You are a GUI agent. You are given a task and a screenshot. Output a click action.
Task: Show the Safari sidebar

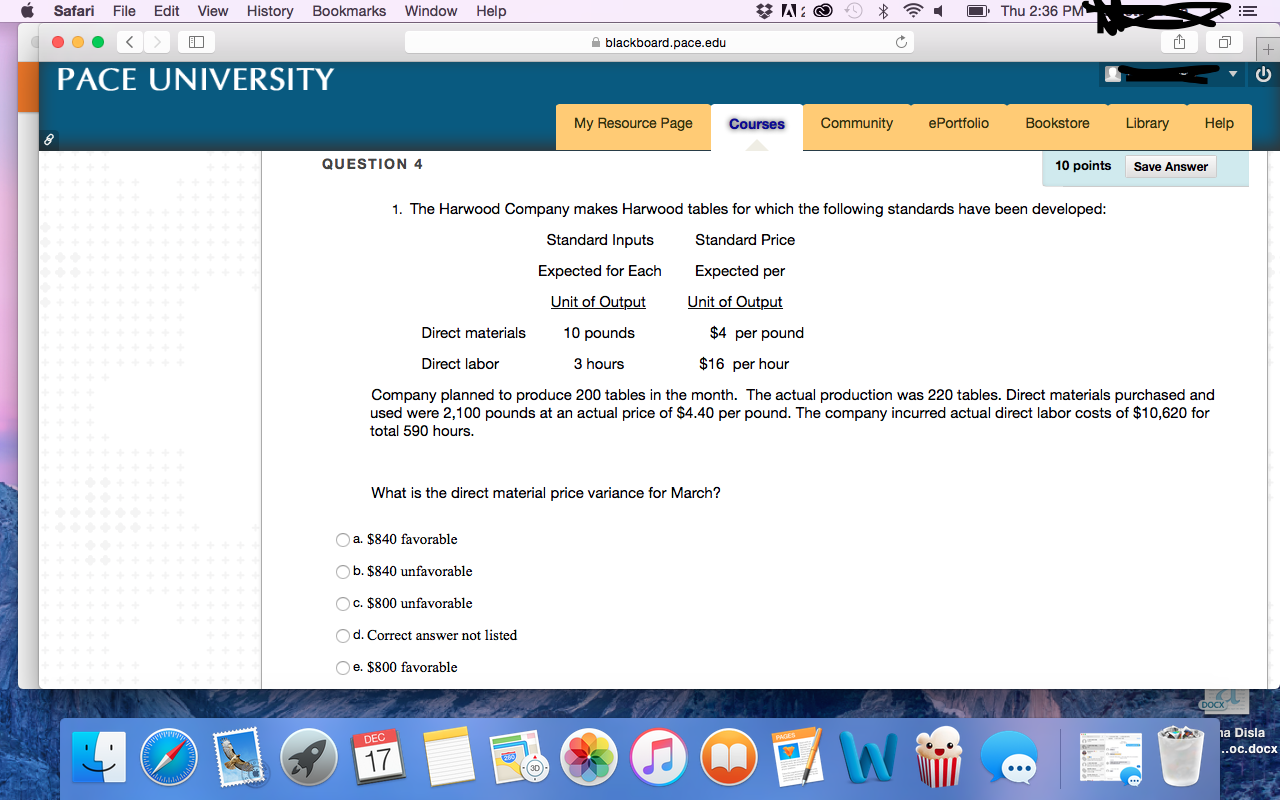[x=196, y=43]
